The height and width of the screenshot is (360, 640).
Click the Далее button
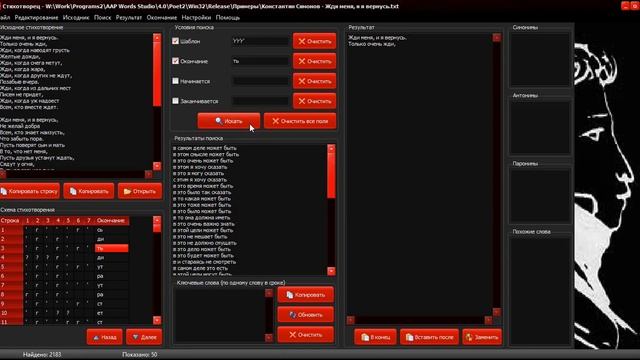coord(144,337)
